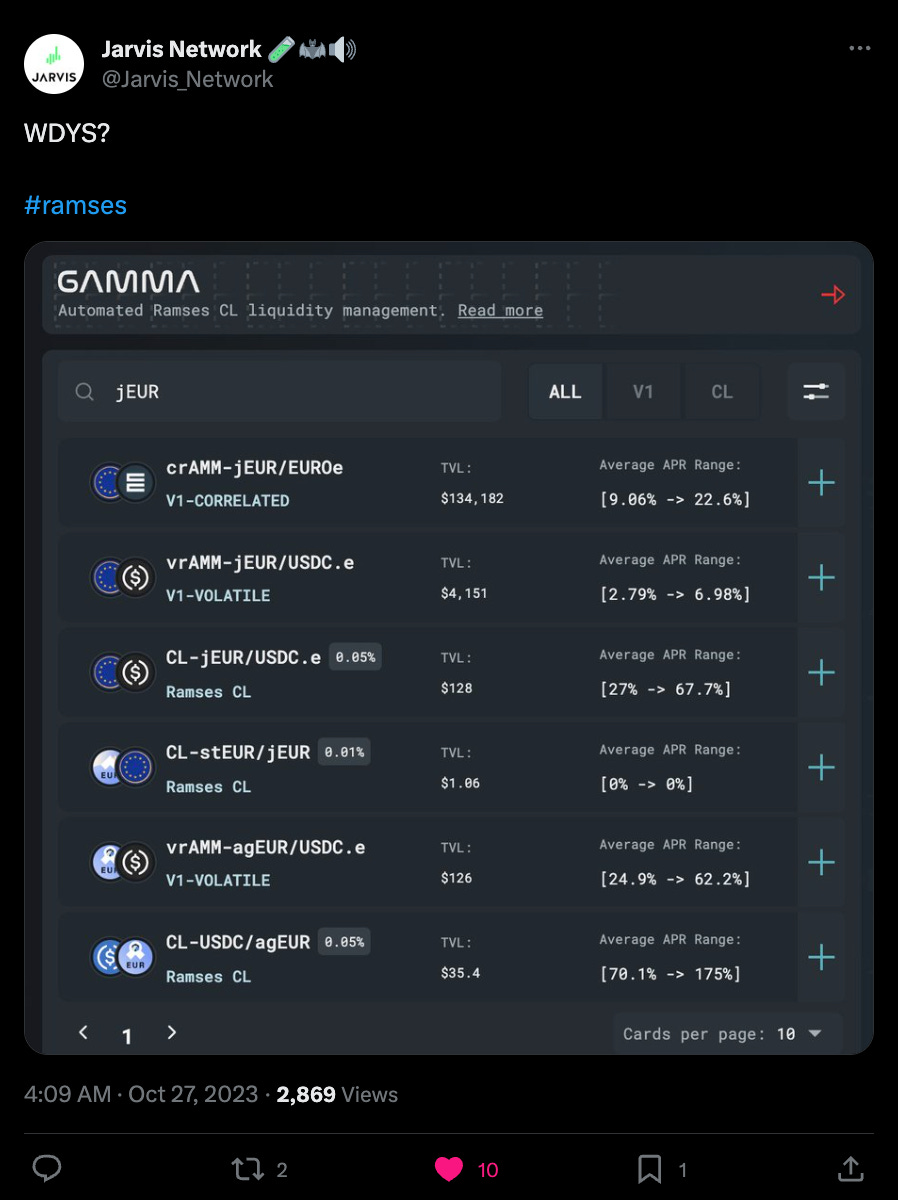898x1200 pixels.
Task: Click the [70.1% -> 175%] APR range
Action: pyautogui.click(x=670, y=974)
